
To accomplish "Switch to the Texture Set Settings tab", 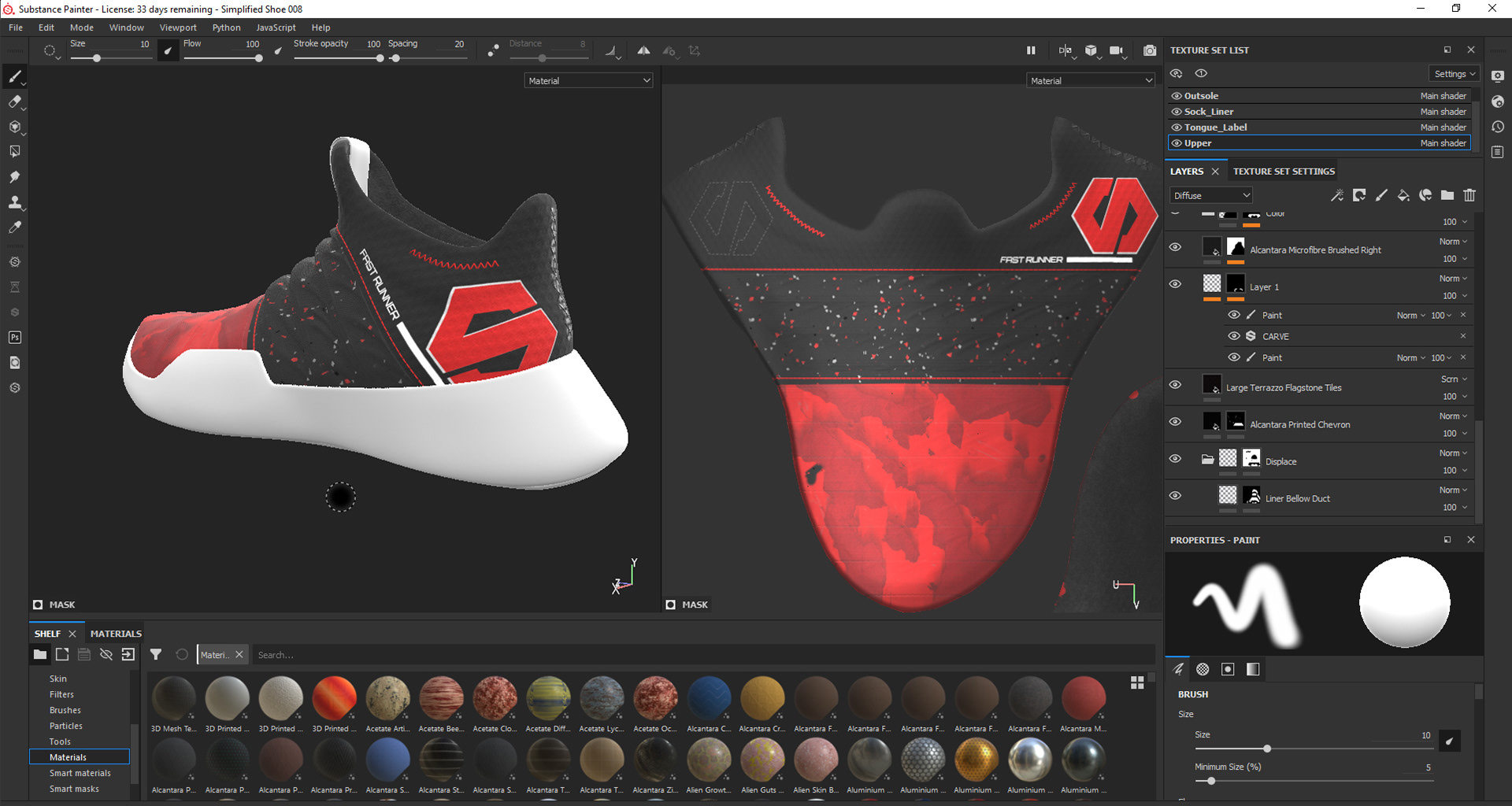I will (1283, 171).
